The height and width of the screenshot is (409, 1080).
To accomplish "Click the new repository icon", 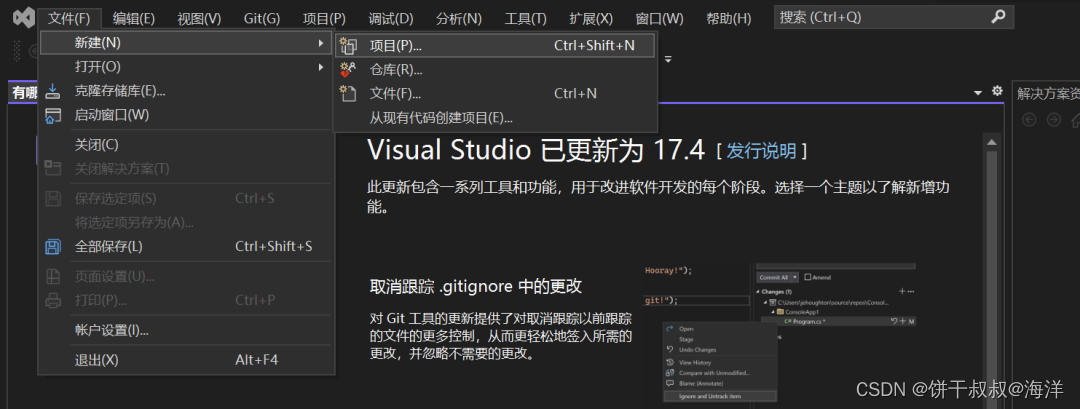I will (x=349, y=70).
